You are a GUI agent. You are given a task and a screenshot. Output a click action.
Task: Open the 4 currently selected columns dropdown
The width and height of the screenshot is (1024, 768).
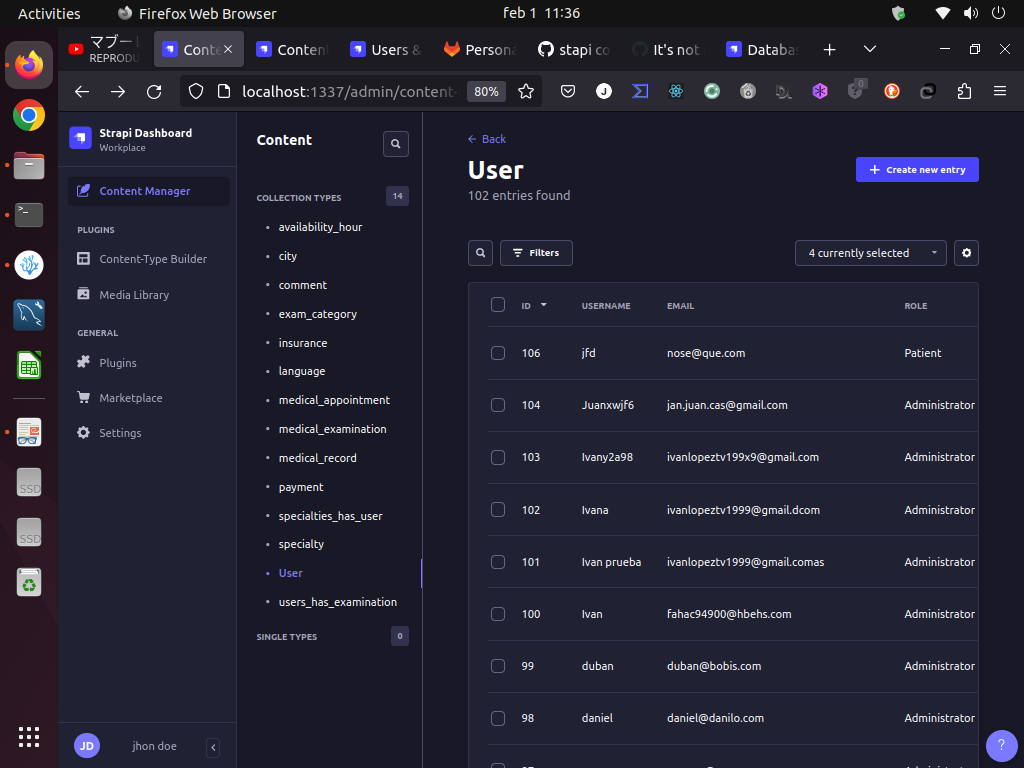tap(869, 253)
